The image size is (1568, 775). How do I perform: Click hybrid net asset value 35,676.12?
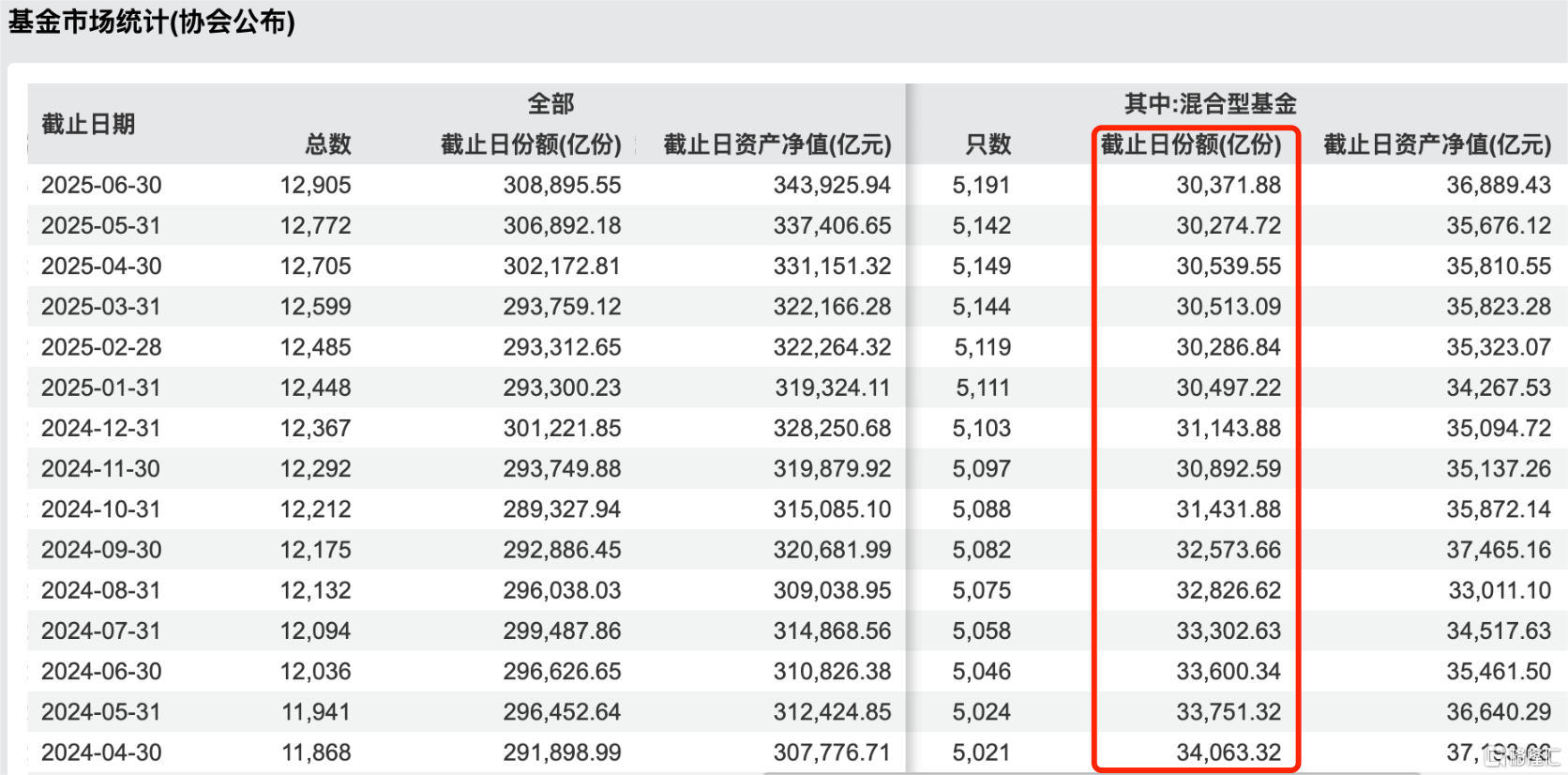point(1499,225)
